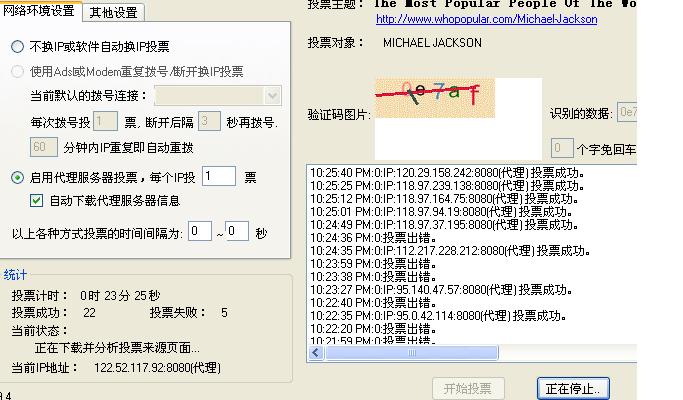
Task: Click the 正在停止 button
Action: (572, 388)
